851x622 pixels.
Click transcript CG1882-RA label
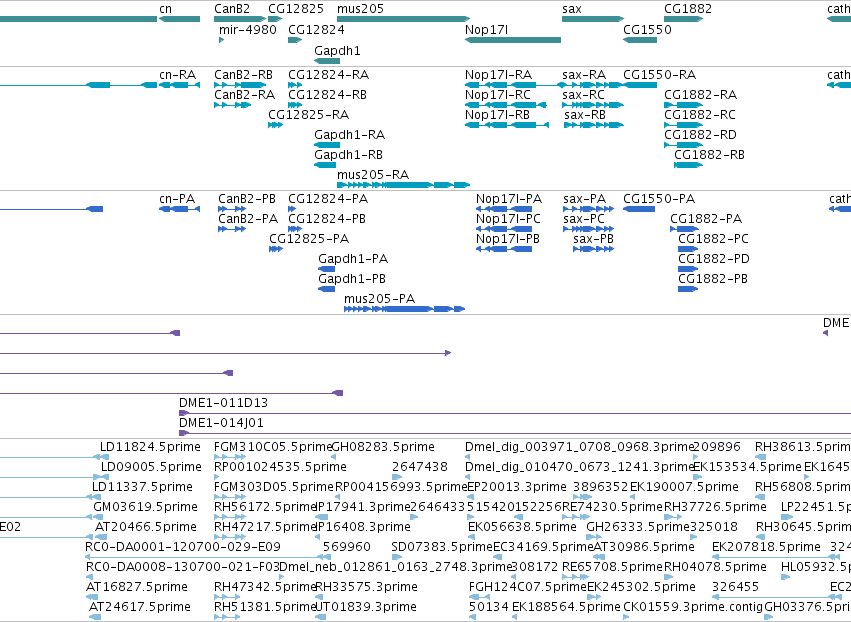[x=701, y=94]
